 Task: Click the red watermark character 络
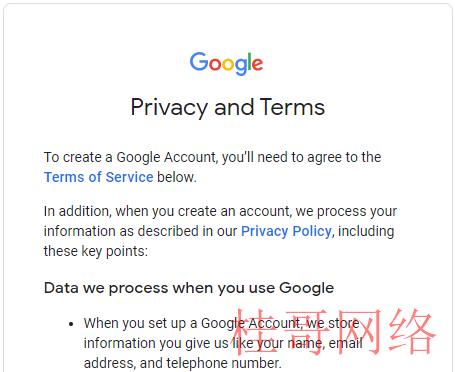[x=413, y=331]
